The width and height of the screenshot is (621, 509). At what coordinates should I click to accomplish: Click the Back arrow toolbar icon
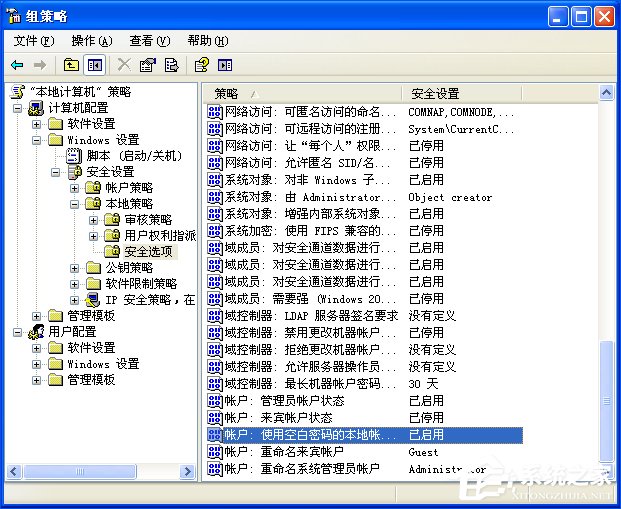coord(17,65)
